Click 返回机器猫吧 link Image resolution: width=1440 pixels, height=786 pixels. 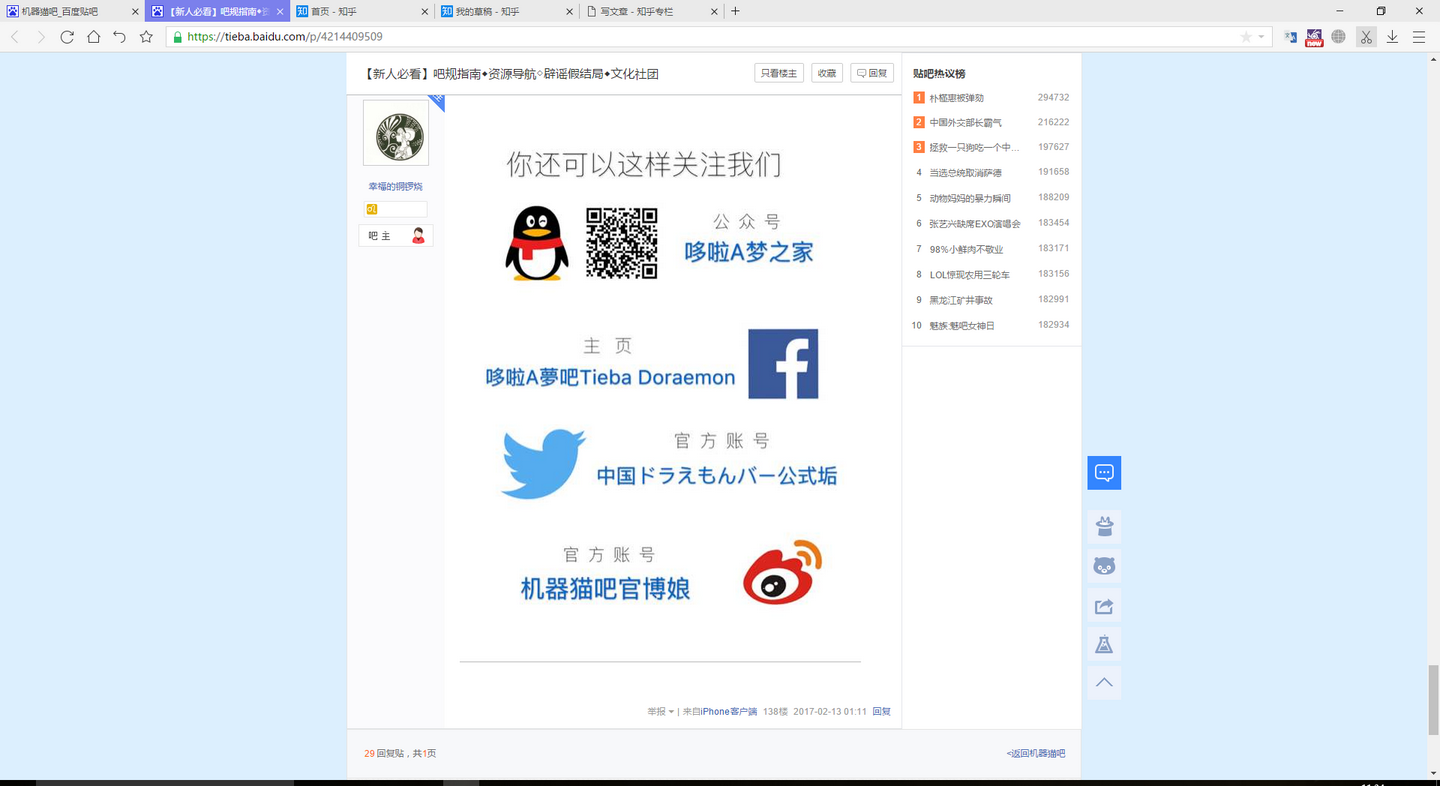1036,753
